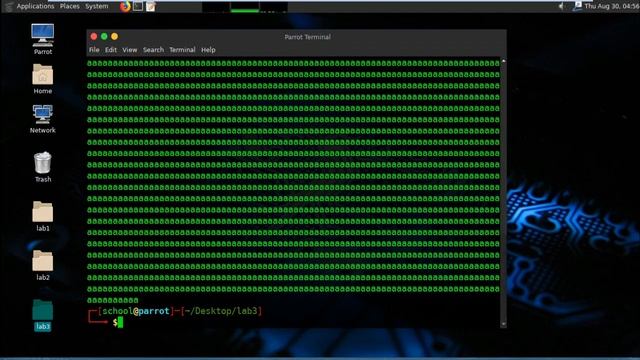Click the school@parrot prompt text
Screen dimensions: 640x360
136,311
